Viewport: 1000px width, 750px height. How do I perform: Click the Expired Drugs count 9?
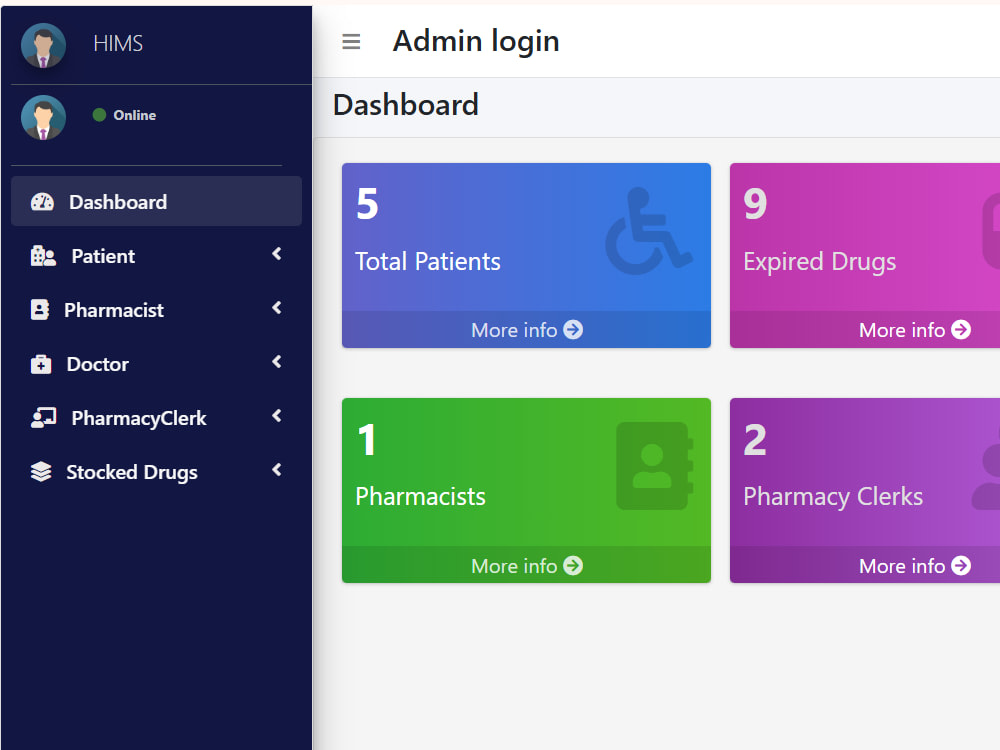coord(755,204)
